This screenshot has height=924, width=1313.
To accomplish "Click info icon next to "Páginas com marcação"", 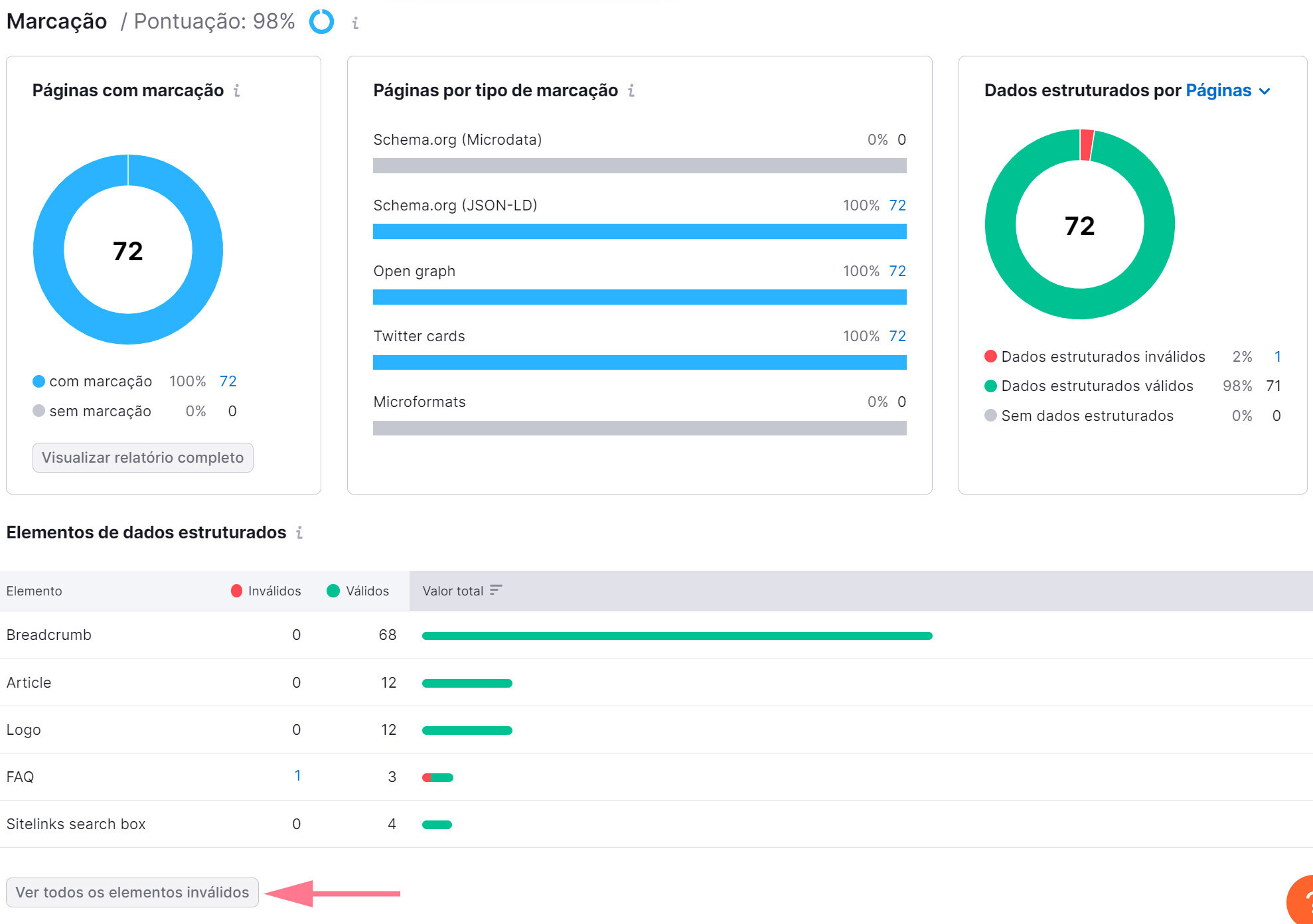I will pos(237,91).
